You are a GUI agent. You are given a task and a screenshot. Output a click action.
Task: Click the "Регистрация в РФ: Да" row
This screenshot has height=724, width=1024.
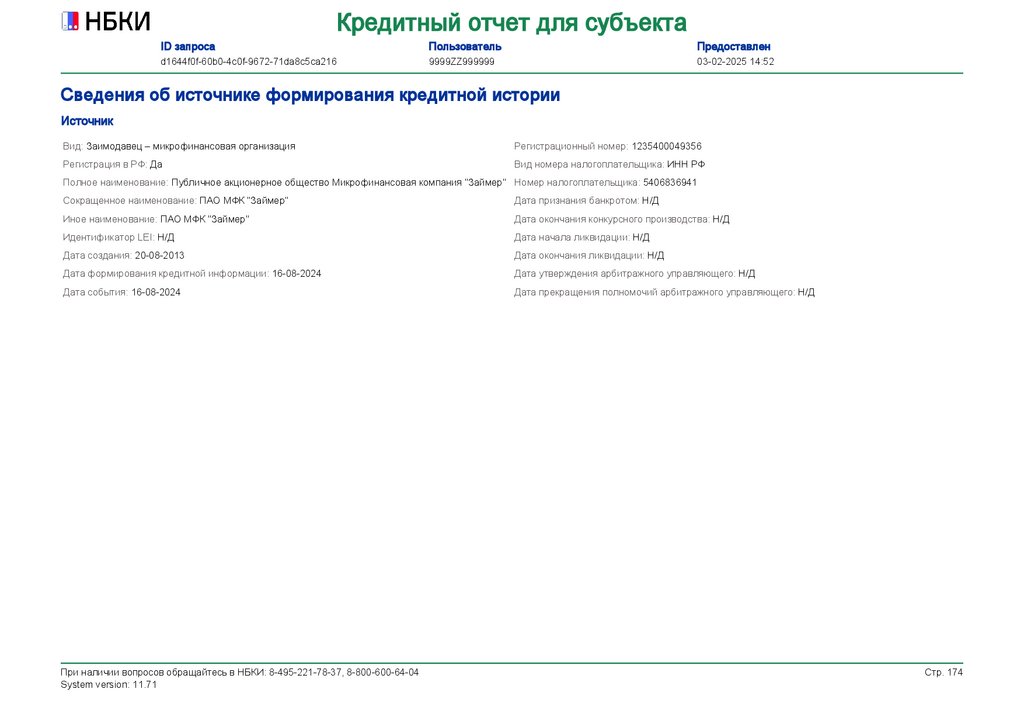tap(112, 165)
